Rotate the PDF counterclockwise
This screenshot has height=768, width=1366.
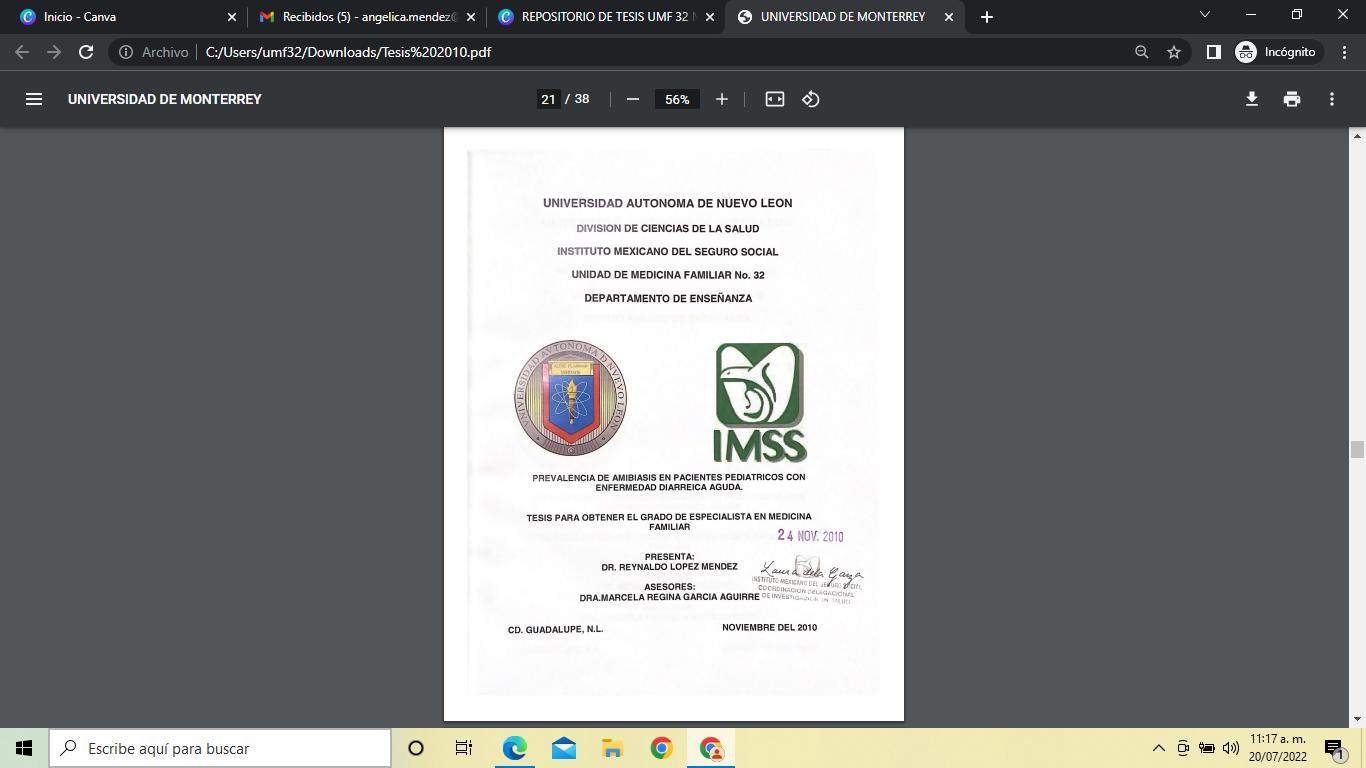(811, 99)
